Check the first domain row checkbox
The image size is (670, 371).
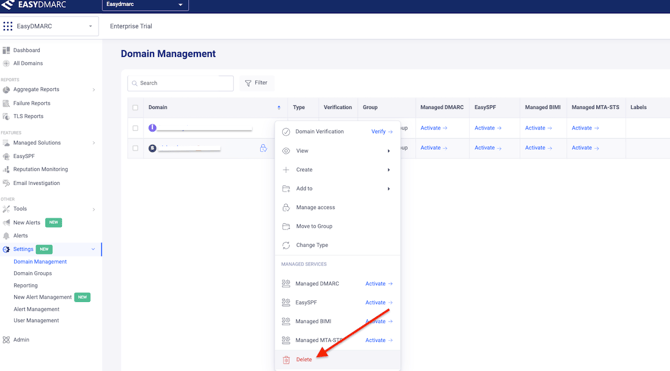coord(135,128)
